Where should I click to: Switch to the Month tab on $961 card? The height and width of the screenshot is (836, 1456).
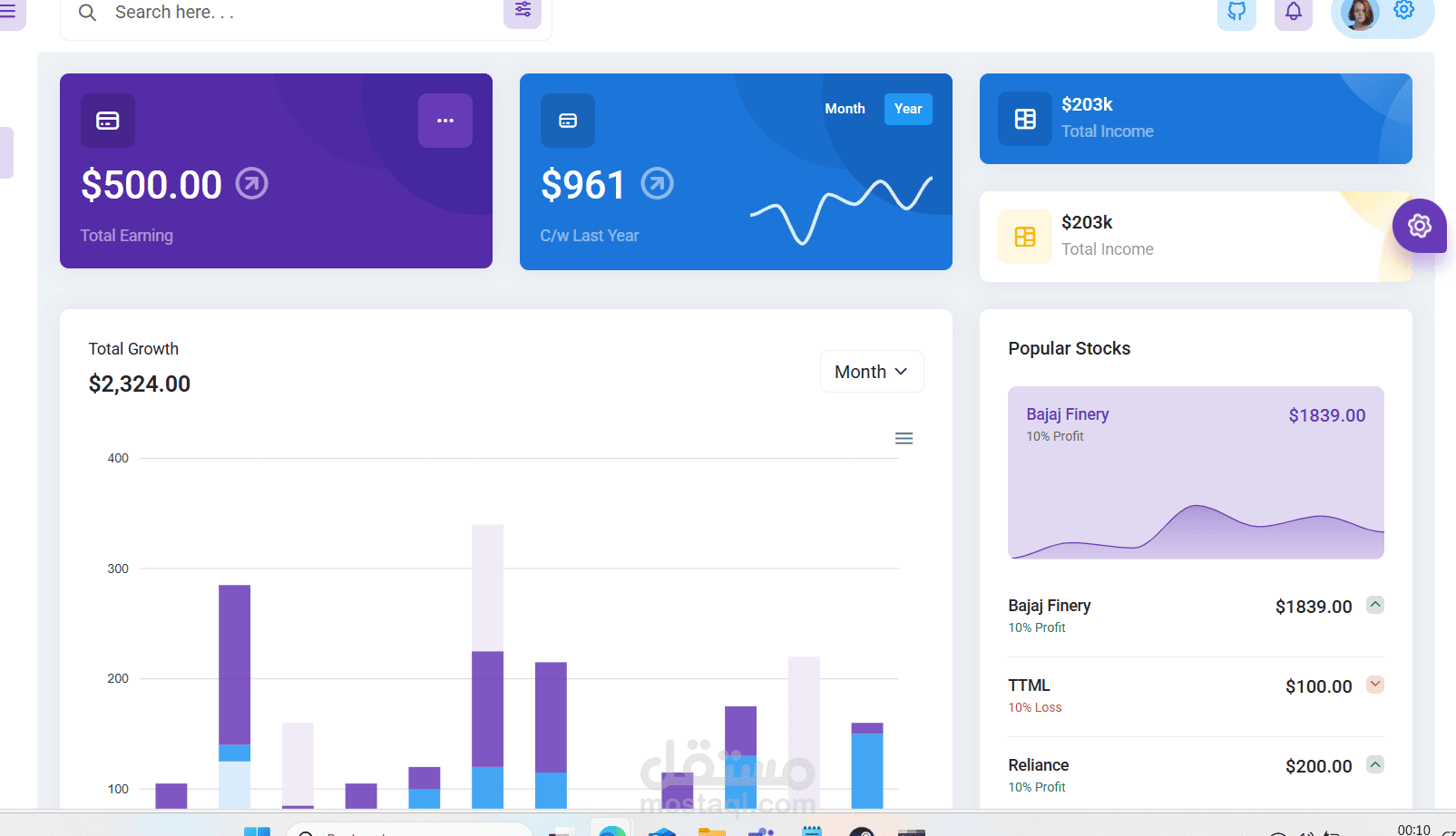pos(845,109)
